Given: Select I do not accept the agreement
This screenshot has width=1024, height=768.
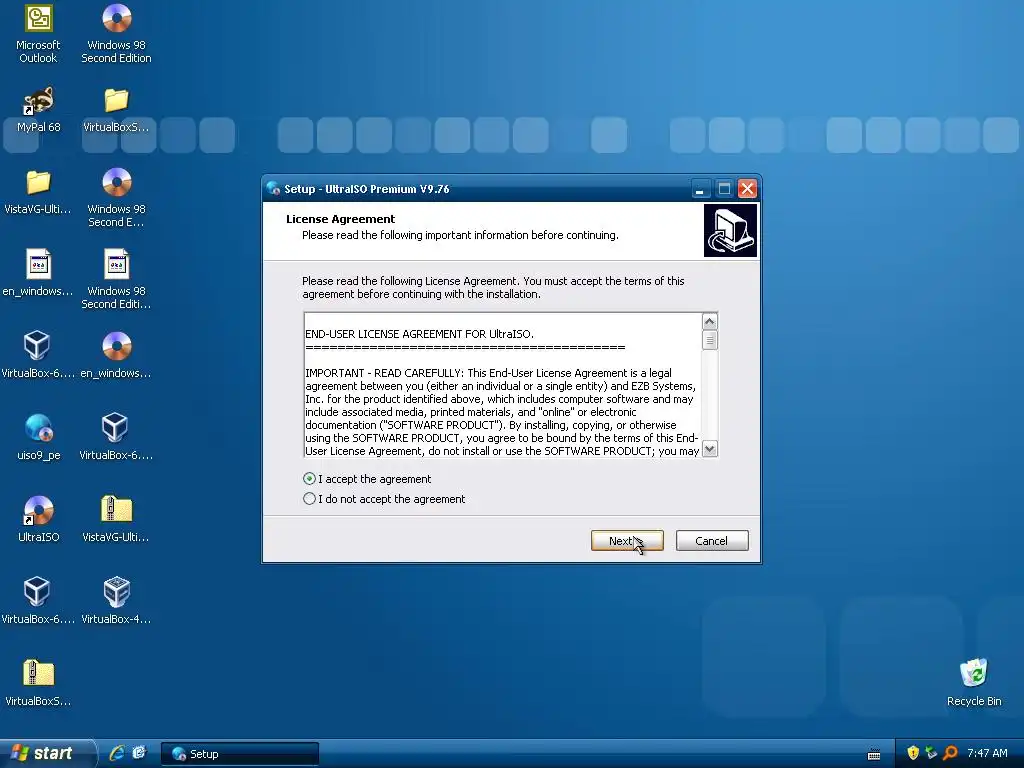Looking at the screenshot, I should pyautogui.click(x=384, y=499).
